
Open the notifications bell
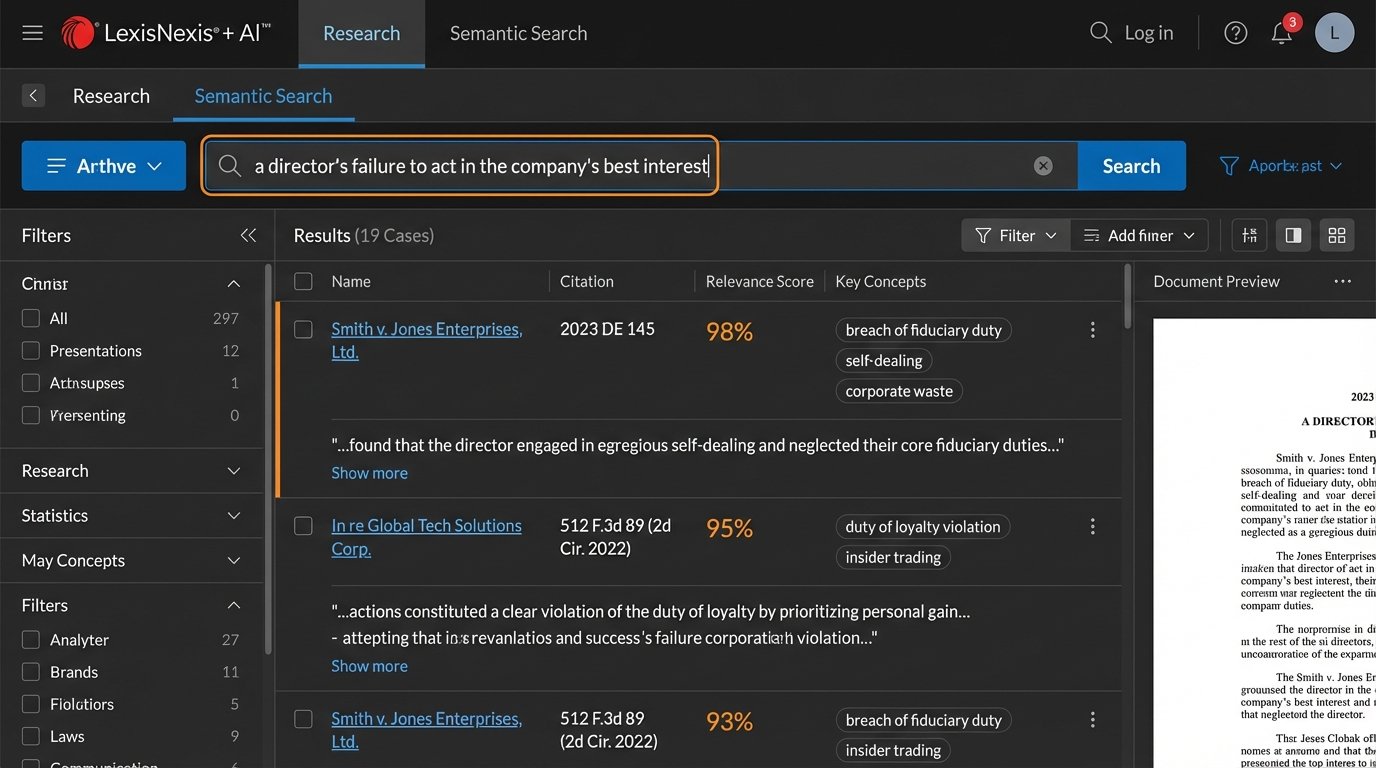coord(1281,34)
